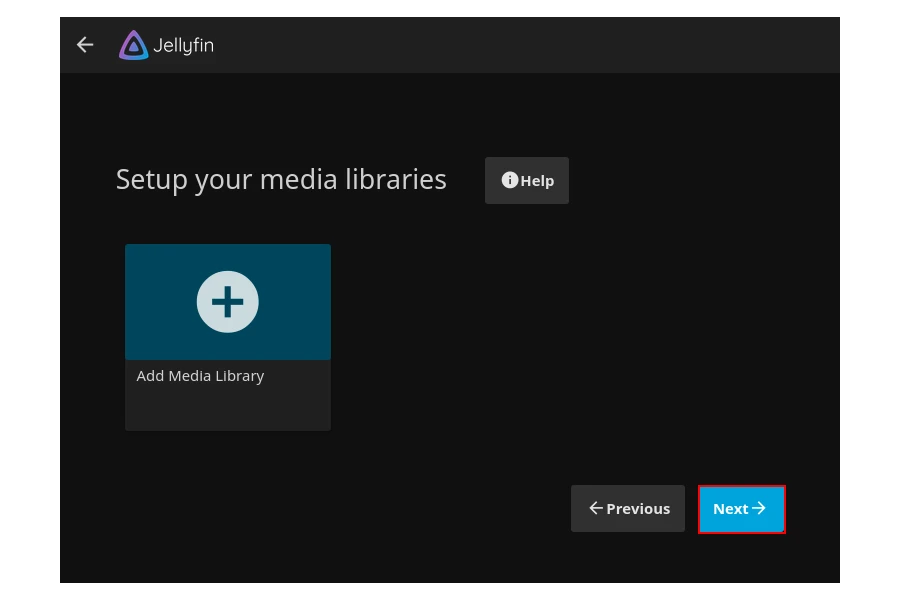Click the dark footer of the library card
900x600 pixels.
(228, 410)
